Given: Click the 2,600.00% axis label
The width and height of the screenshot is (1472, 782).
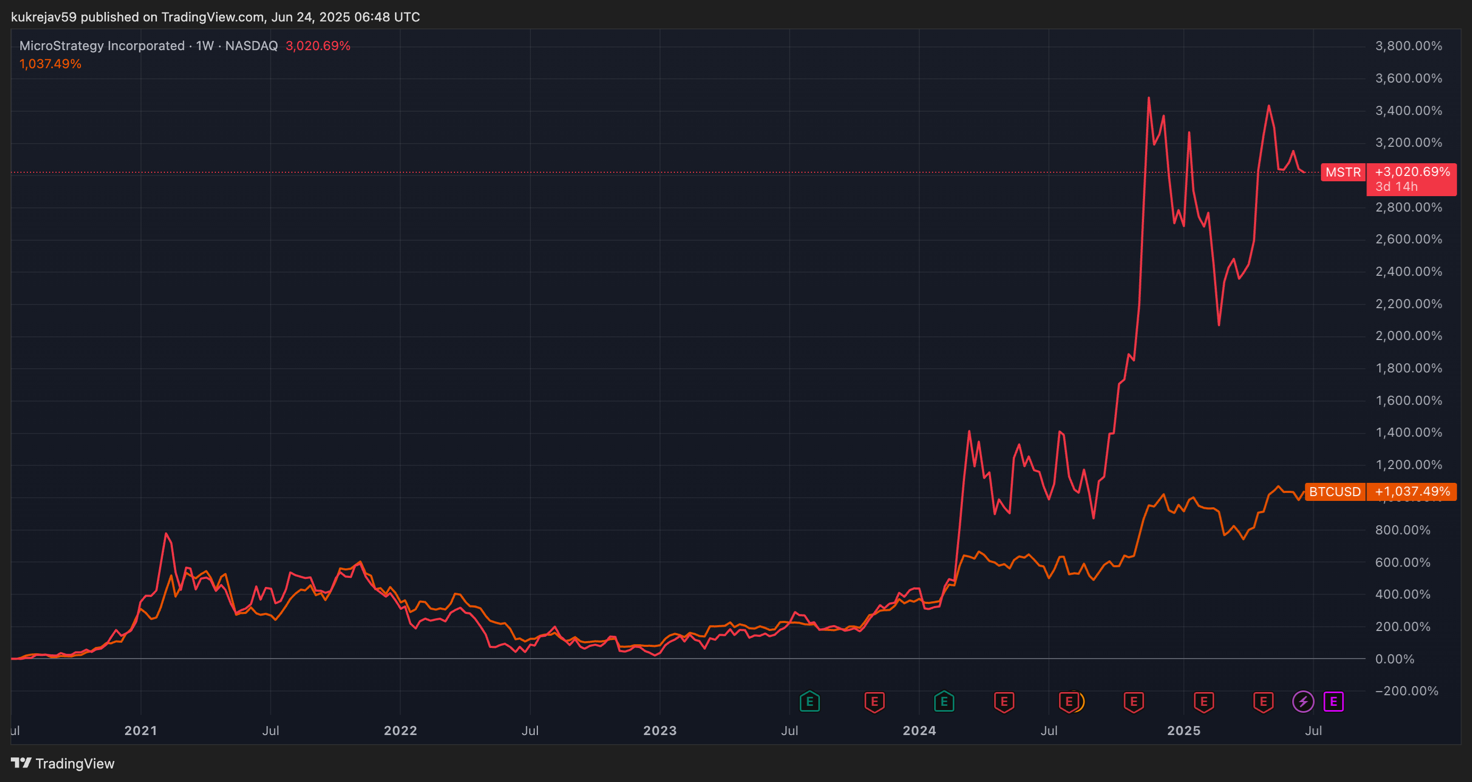Looking at the screenshot, I should (x=1409, y=239).
